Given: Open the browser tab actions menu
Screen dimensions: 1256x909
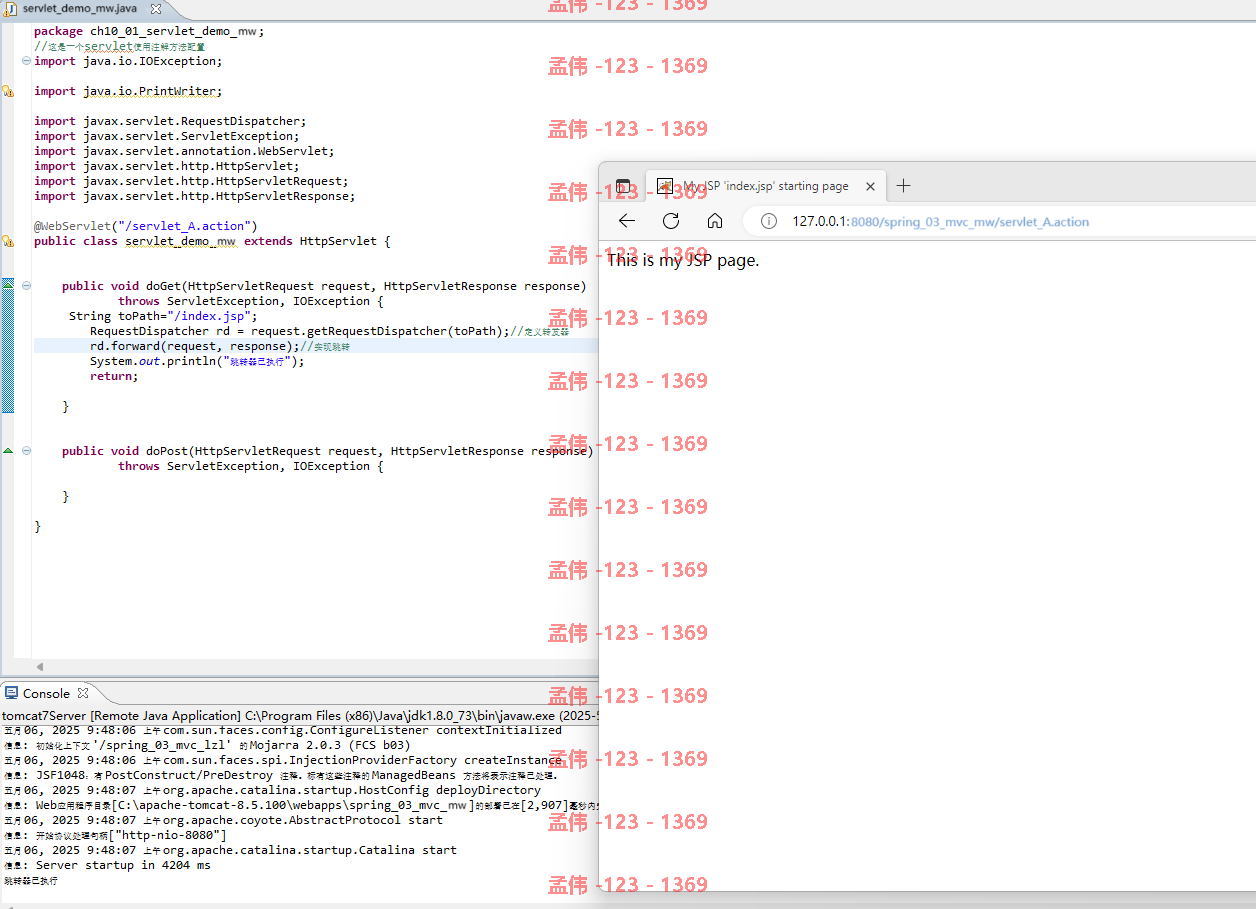Looking at the screenshot, I should tap(623, 186).
